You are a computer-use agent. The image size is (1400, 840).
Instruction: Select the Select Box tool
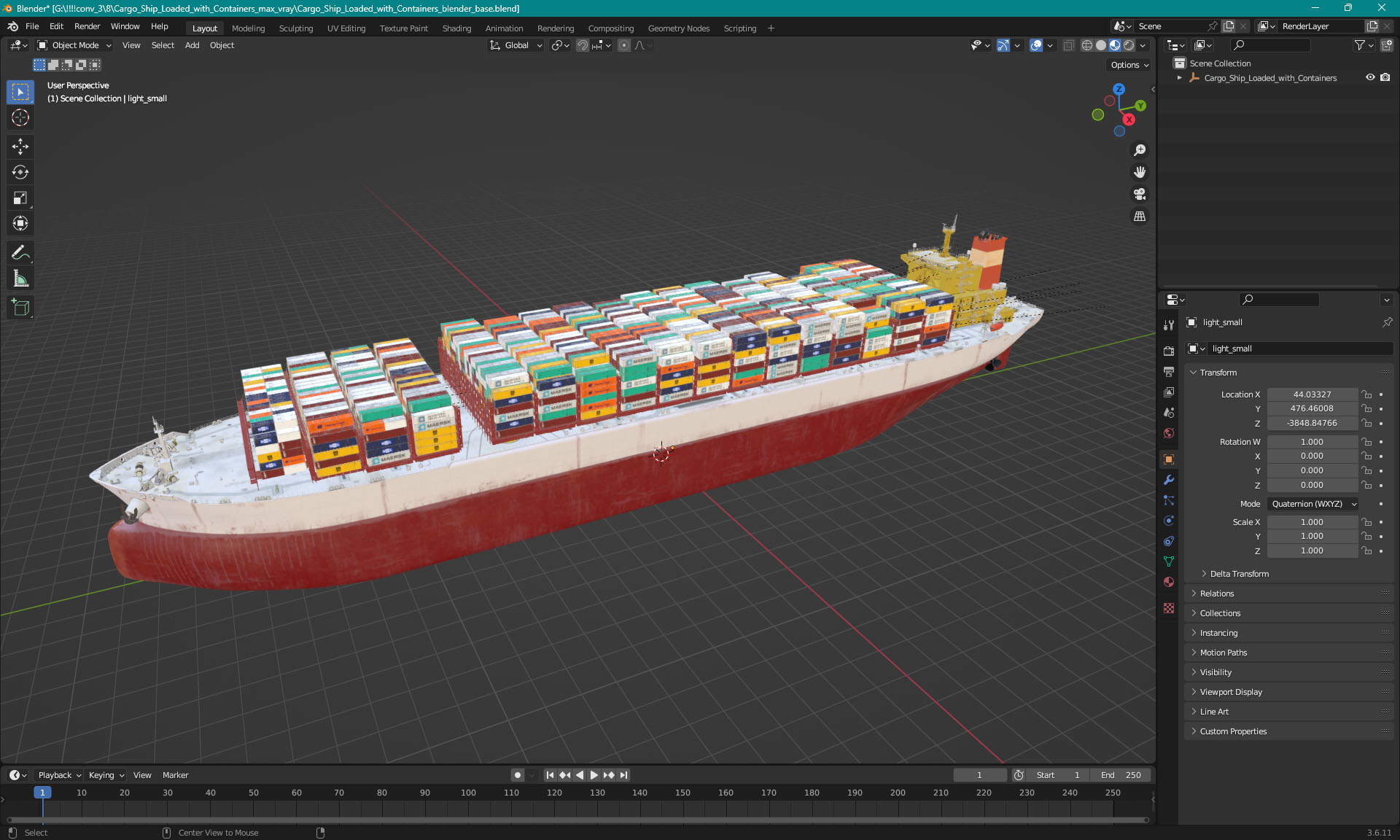click(x=20, y=92)
